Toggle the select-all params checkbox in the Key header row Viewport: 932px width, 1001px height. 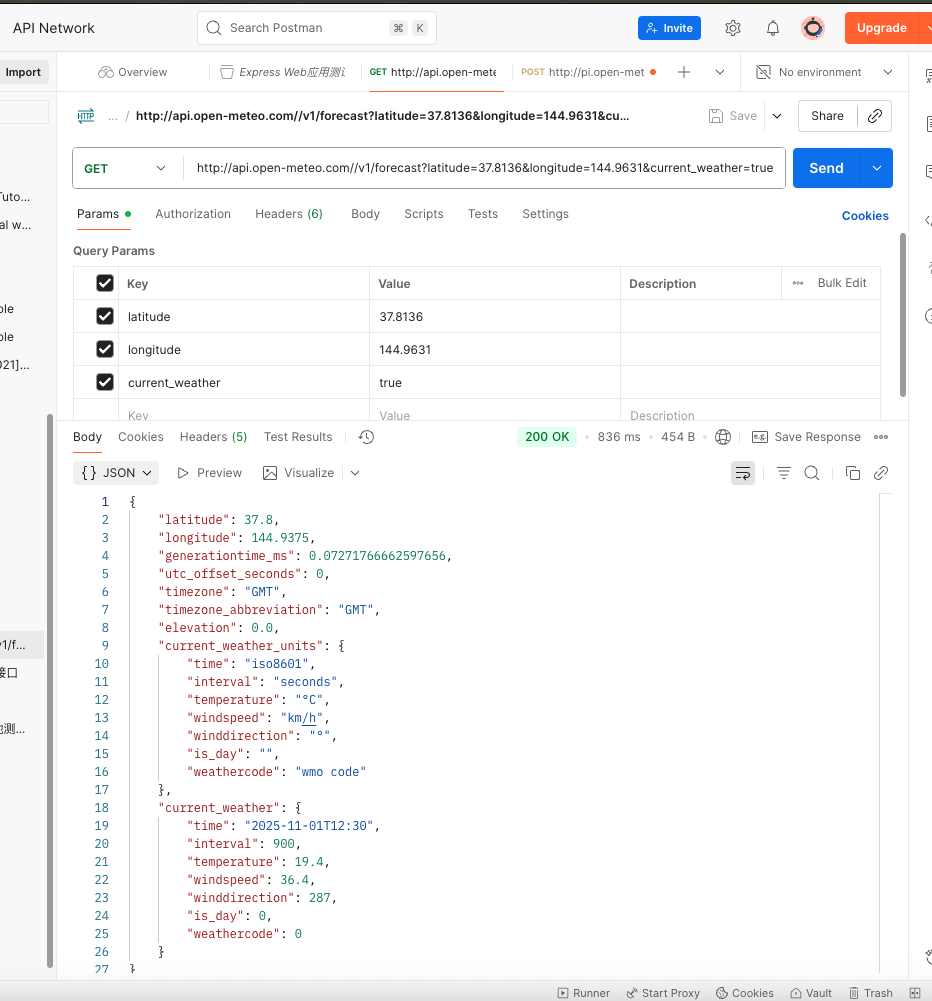pos(105,283)
